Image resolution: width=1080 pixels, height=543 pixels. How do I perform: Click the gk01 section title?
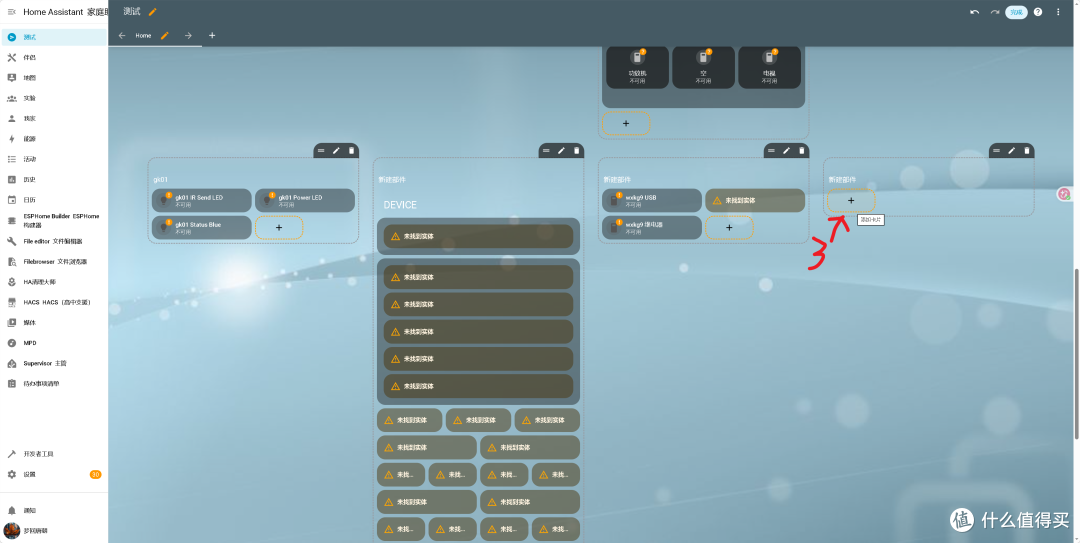coord(160,179)
